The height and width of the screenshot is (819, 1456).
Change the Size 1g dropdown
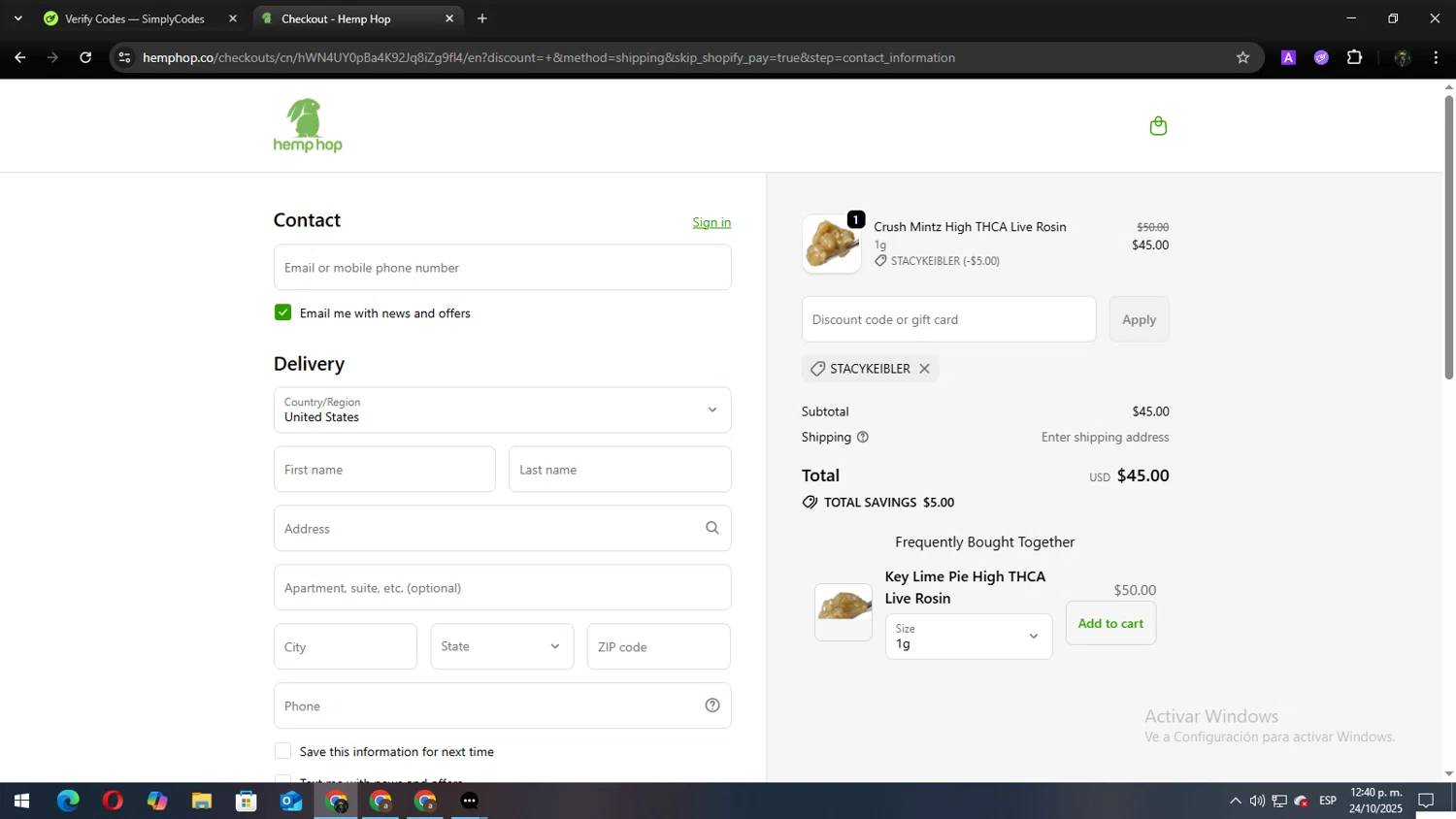[x=969, y=637]
